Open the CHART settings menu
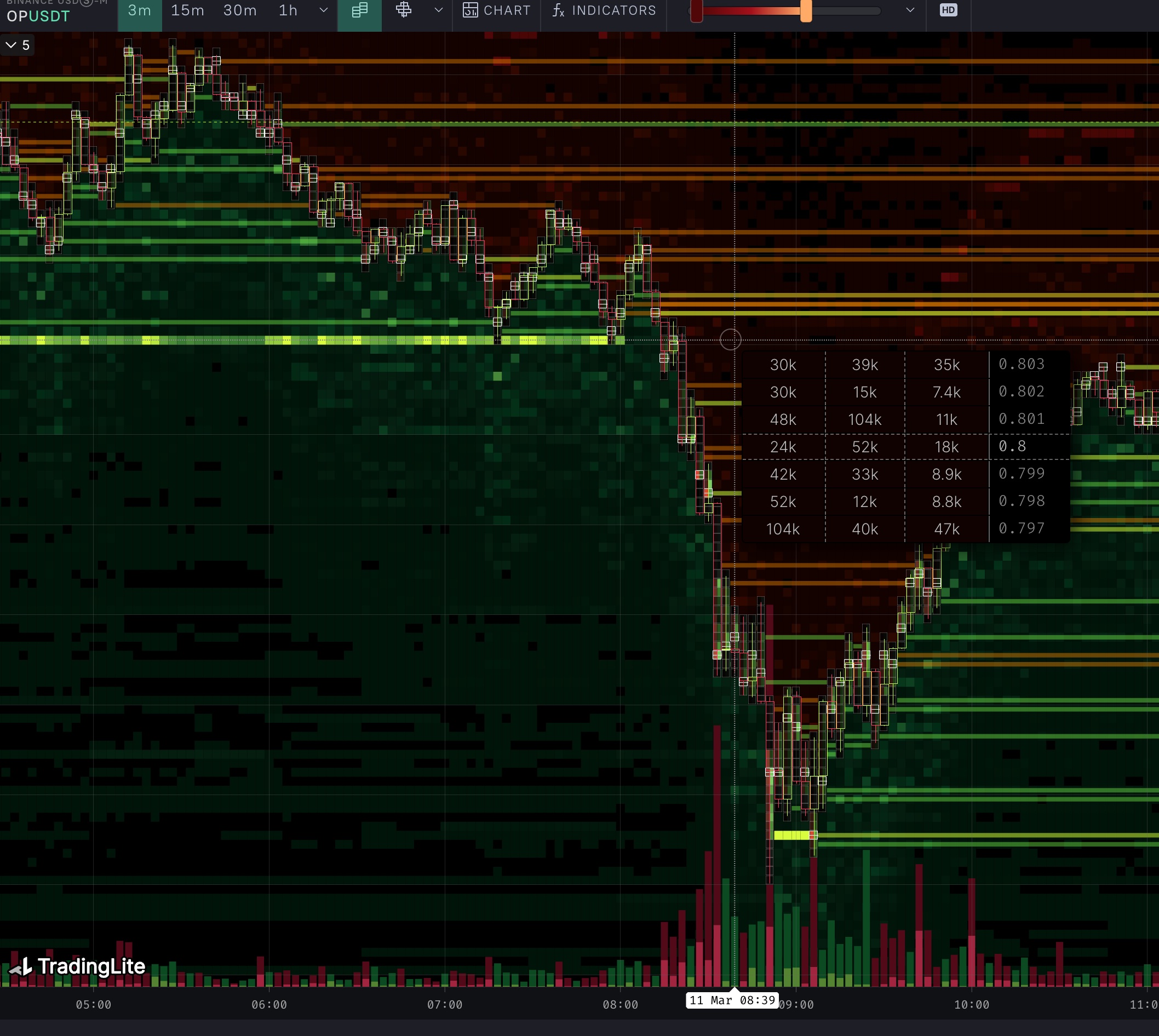This screenshot has width=1159, height=1036. click(x=506, y=10)
